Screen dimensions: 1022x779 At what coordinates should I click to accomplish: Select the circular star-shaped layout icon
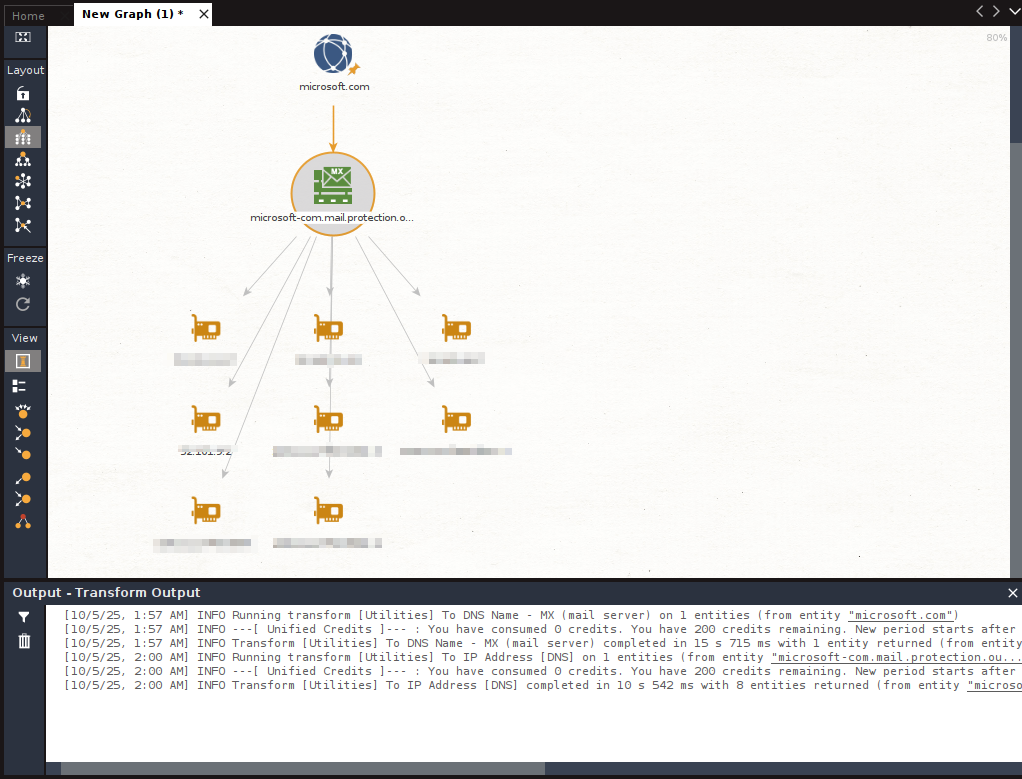[23, 181]
